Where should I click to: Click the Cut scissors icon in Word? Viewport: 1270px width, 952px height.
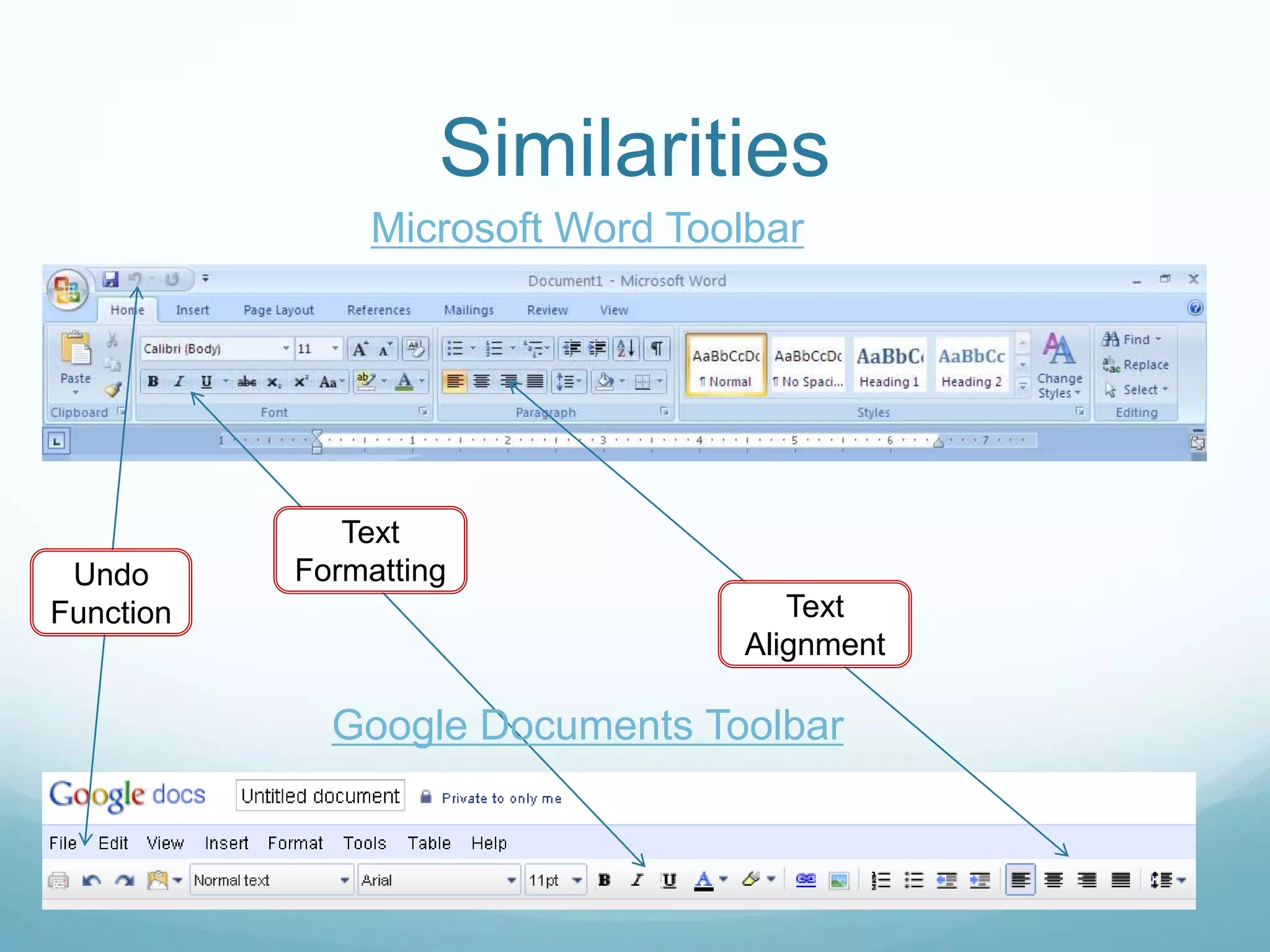click(x=112, y=340)
